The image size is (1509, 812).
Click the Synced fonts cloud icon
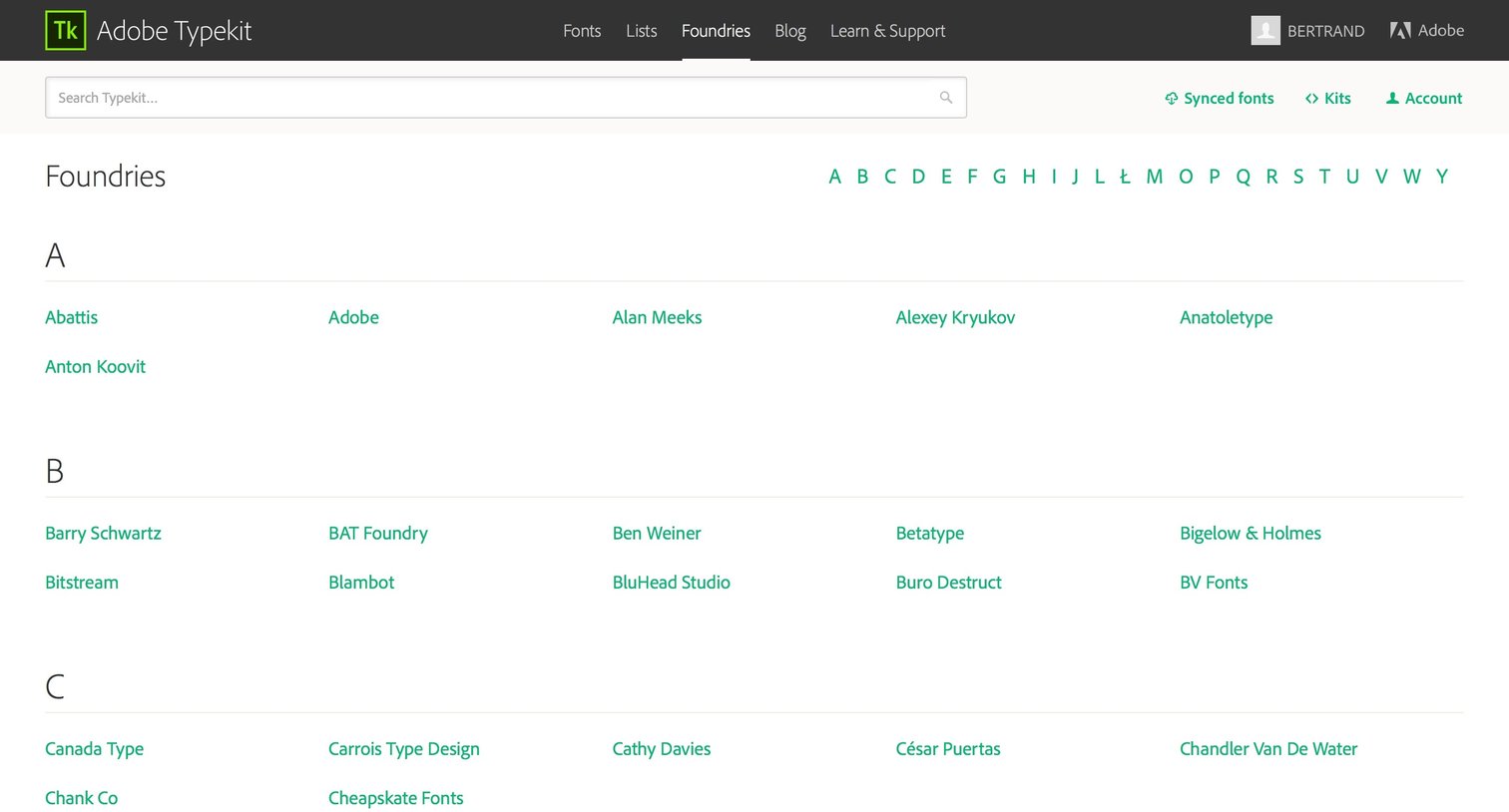[x=1172, y=98]
